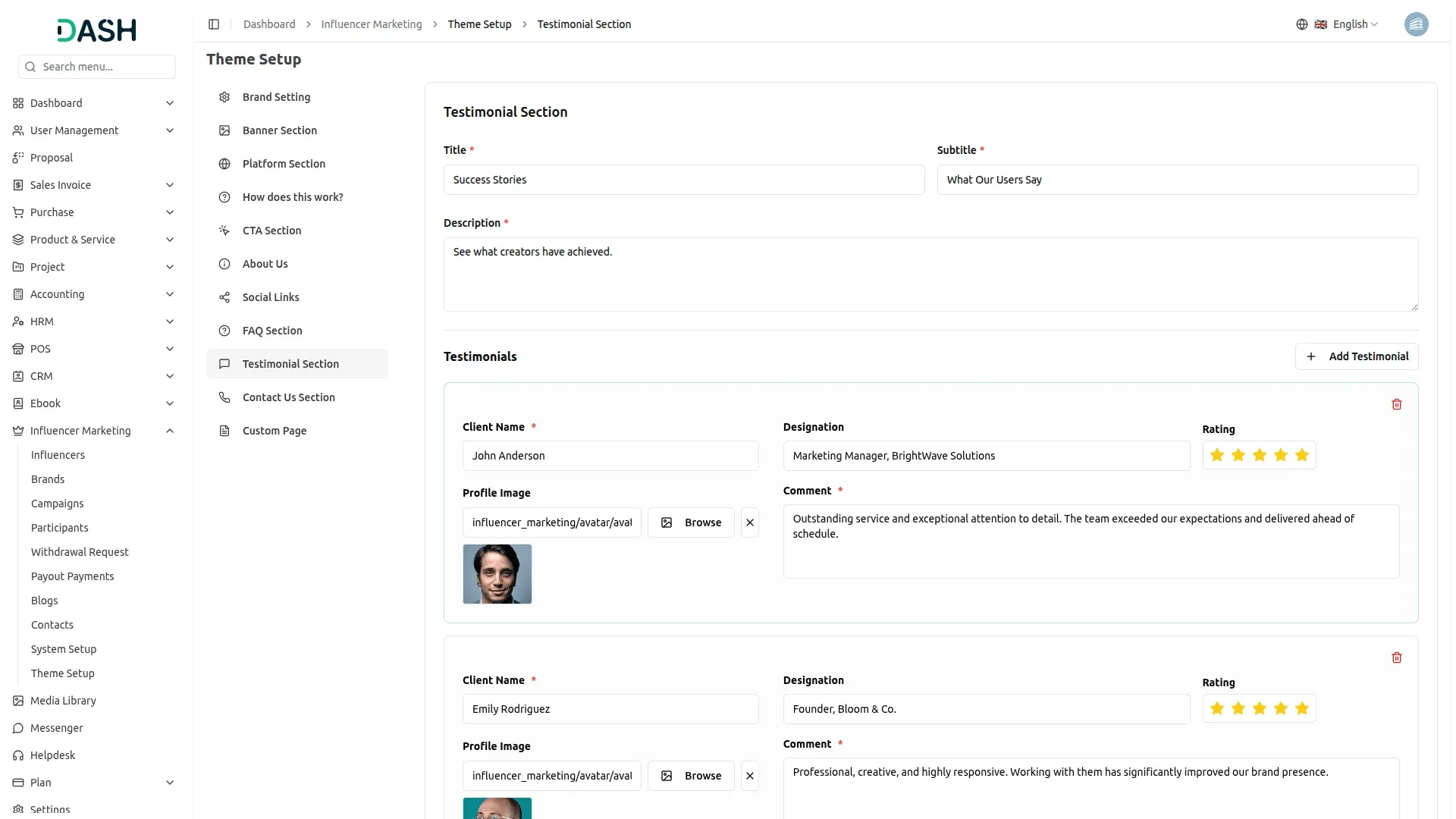Open the Messenger sidebar item
The height and width of the screenshot is (819, 1456).
tap(56, 728)
